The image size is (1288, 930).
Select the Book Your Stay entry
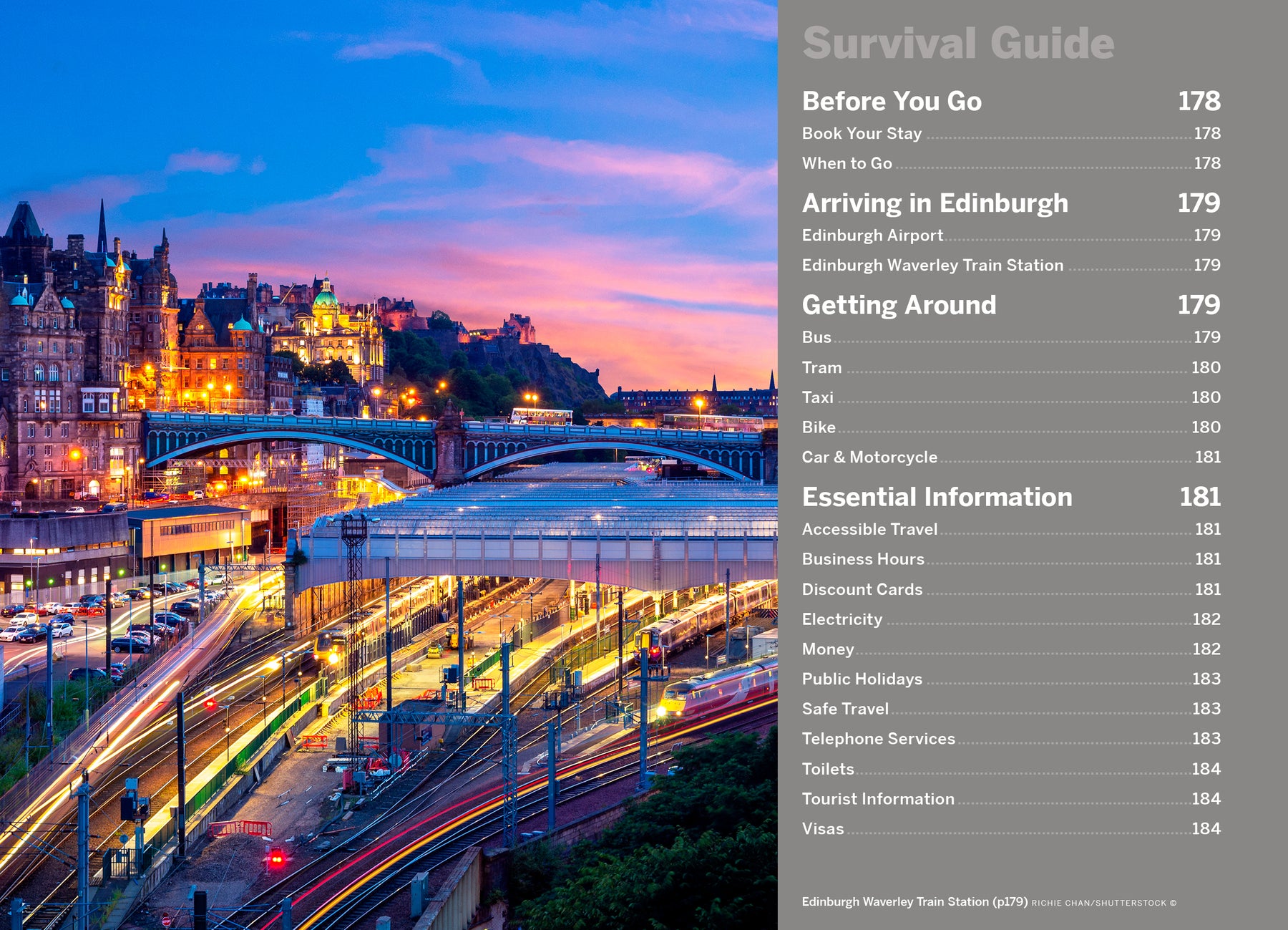pyautogui.click(x=1011, y=133)
